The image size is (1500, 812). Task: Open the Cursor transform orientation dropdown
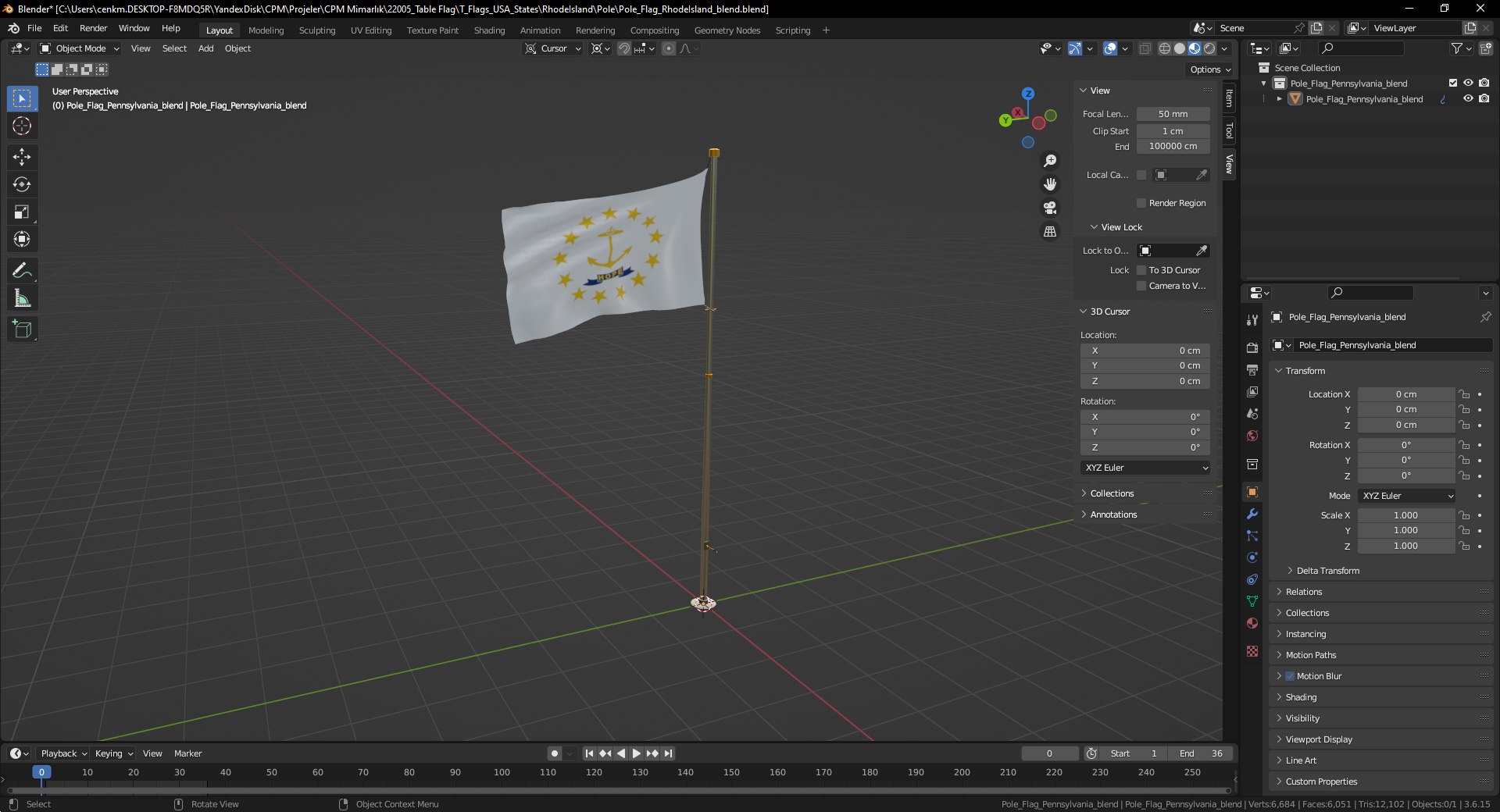(553, 48)
